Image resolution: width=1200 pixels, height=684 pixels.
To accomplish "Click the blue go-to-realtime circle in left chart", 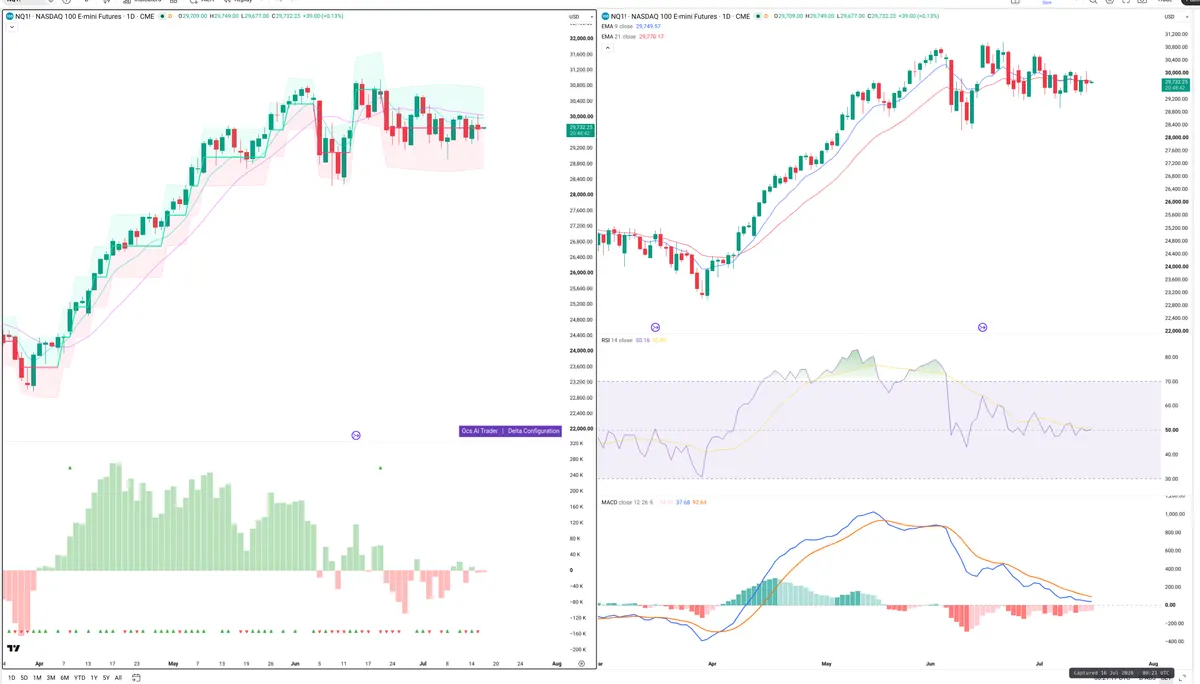I will tap(356, 435).
